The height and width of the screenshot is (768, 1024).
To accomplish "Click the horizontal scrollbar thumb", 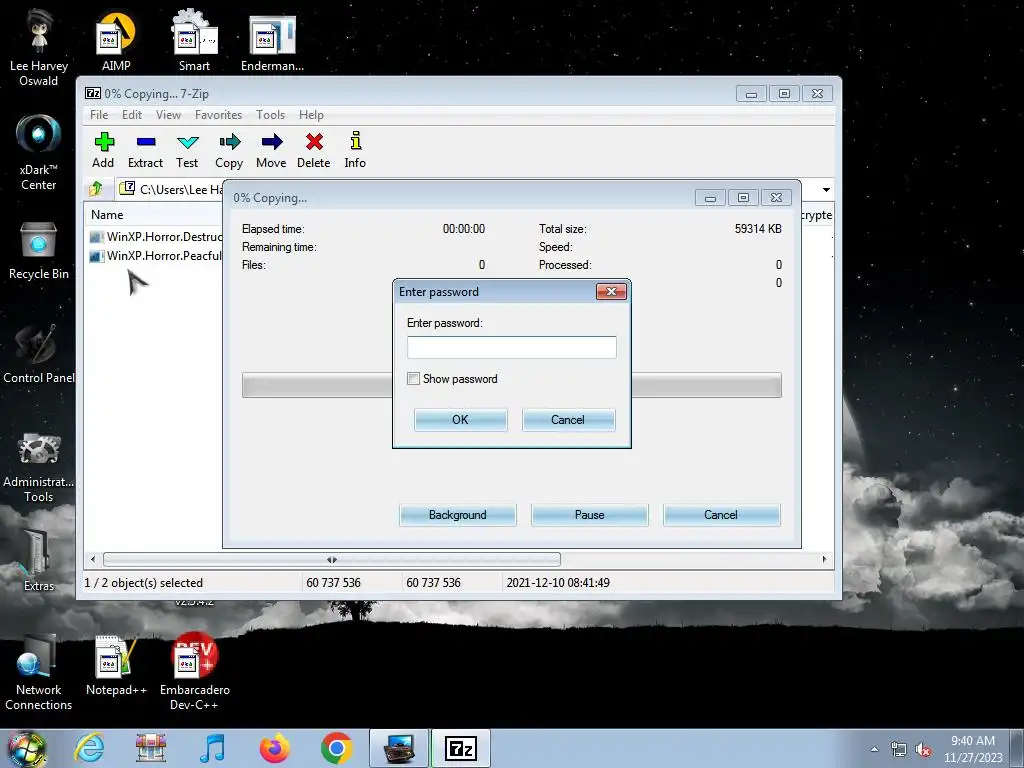I will coord(332,560).
